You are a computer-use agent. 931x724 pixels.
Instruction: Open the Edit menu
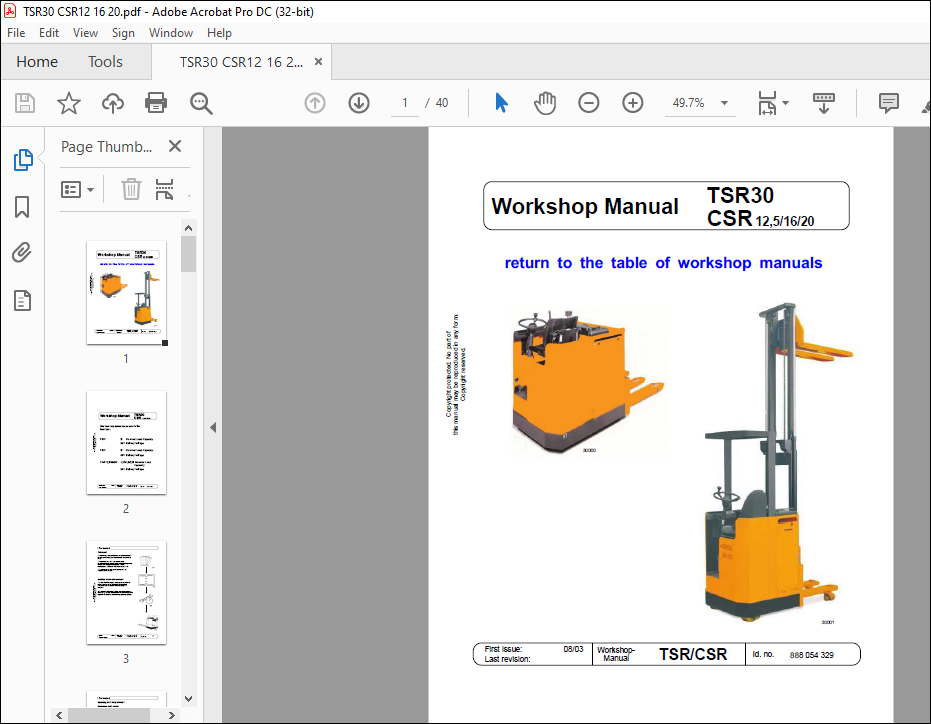pyautogui.click(x=49, y=33)
